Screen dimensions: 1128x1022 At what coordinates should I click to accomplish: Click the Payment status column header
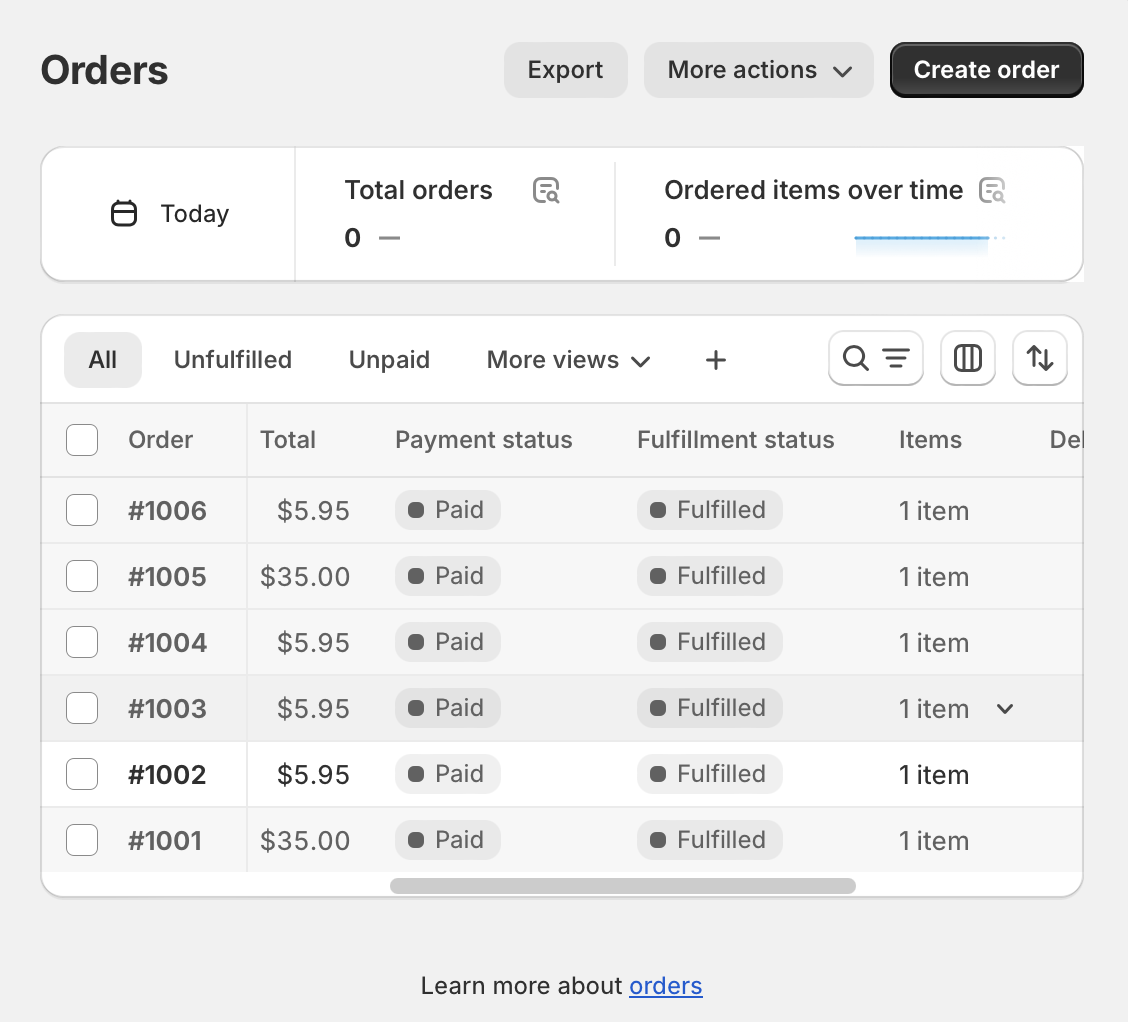[483, 440]
